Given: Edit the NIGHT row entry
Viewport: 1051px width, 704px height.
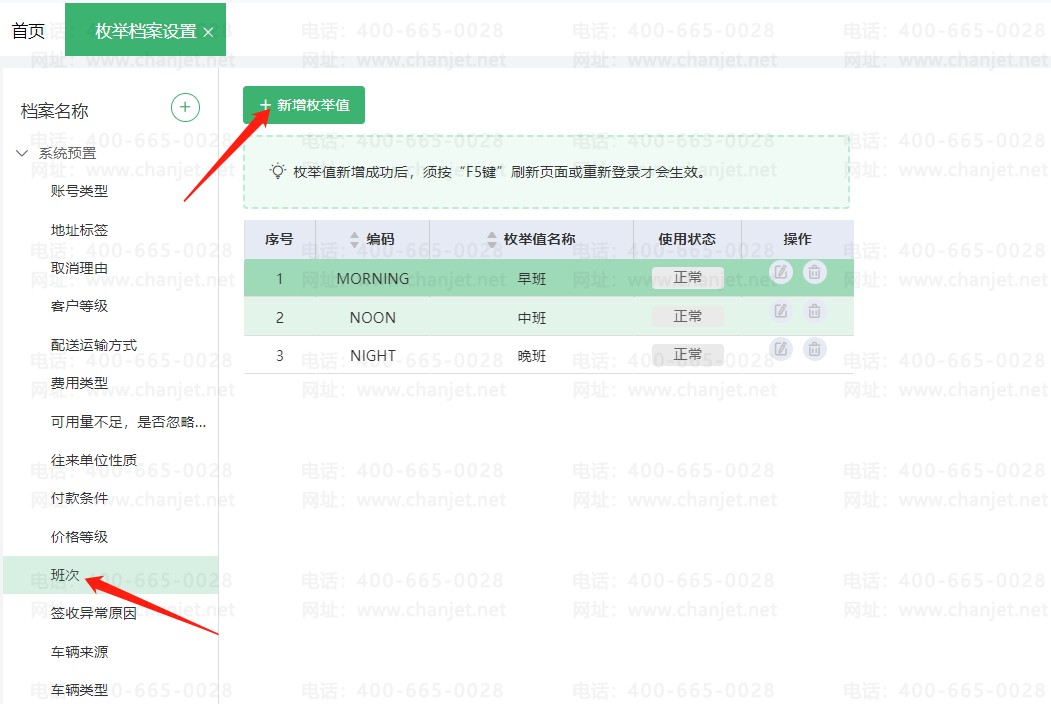Looking at the screenshot, I should (781, 349).
